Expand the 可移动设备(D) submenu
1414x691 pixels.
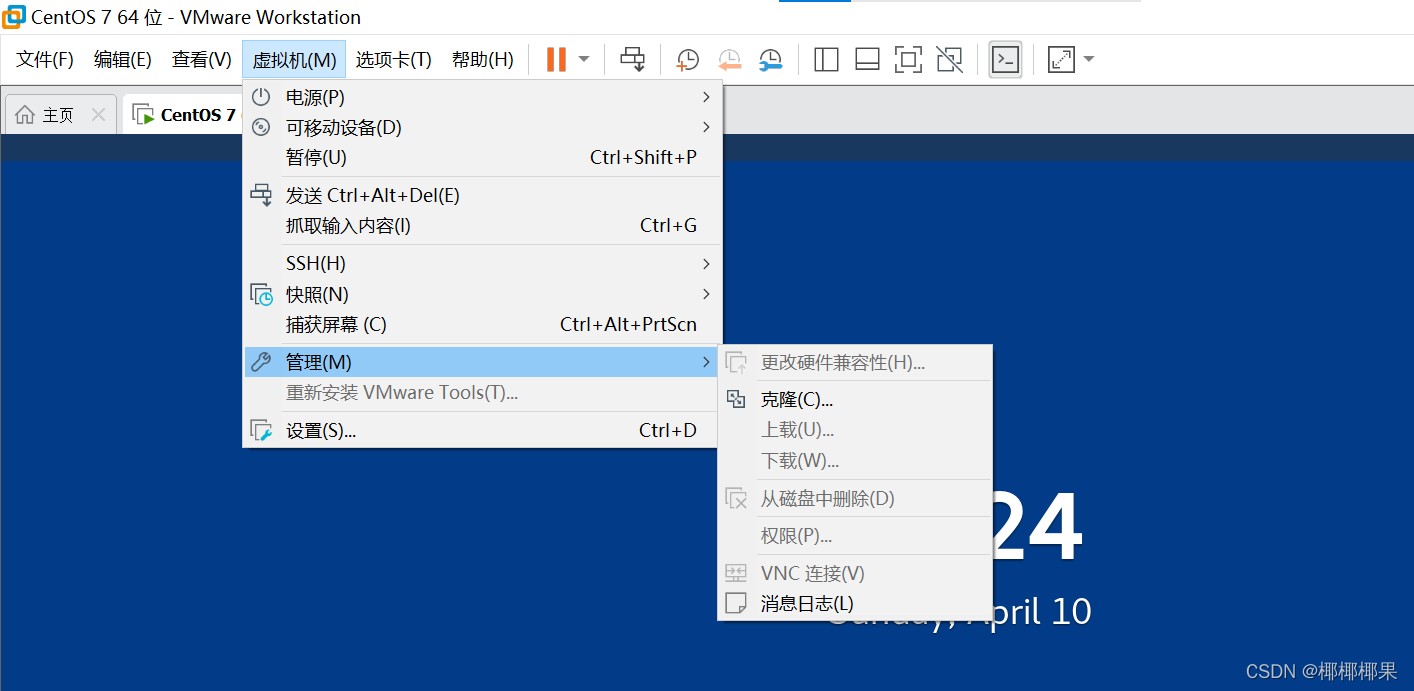point(482,127)
